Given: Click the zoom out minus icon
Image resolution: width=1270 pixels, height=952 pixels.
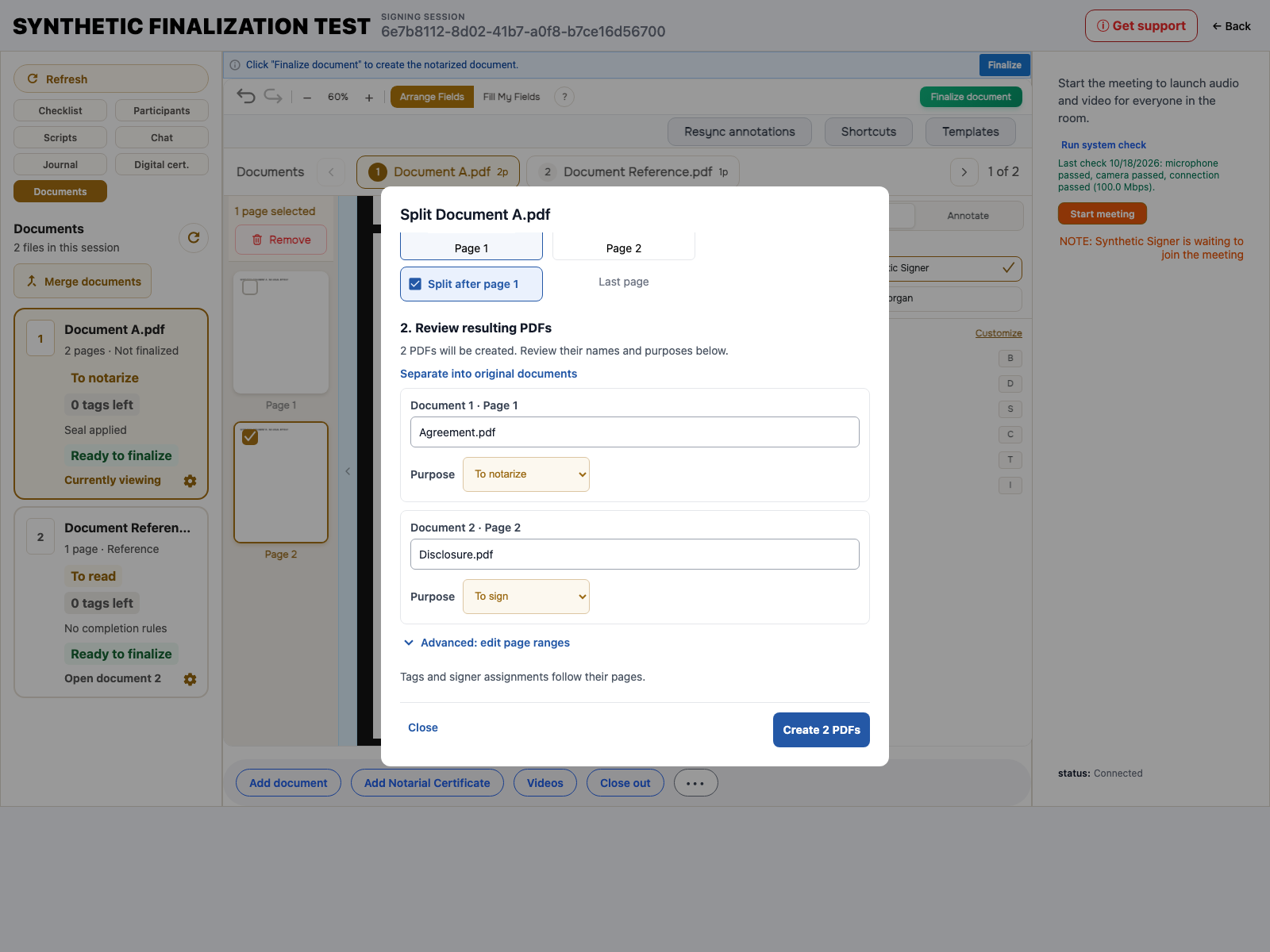Looking at the screenshot, I should pos(307,98).
